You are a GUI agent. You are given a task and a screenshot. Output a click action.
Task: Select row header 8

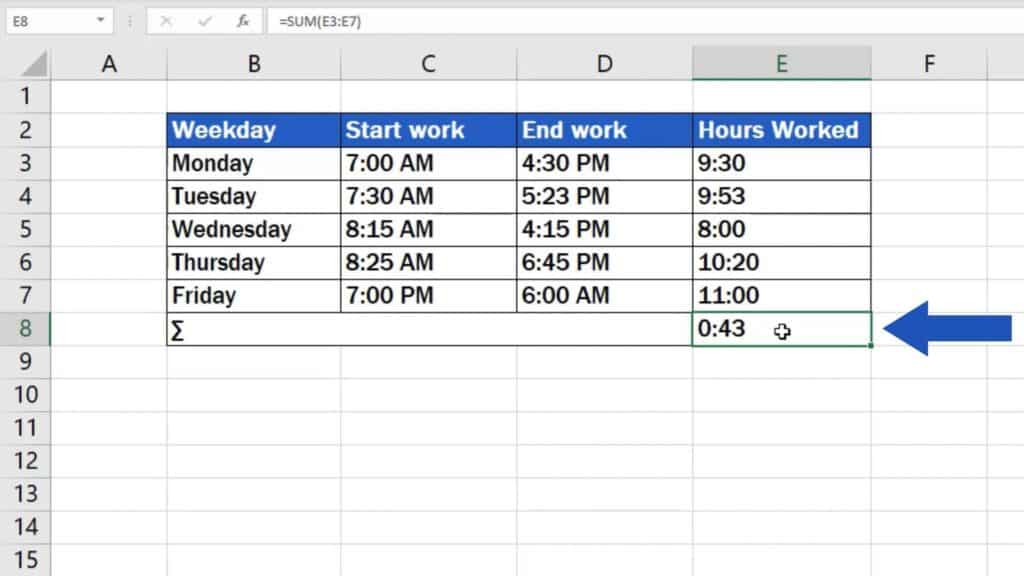click(27, 329)
